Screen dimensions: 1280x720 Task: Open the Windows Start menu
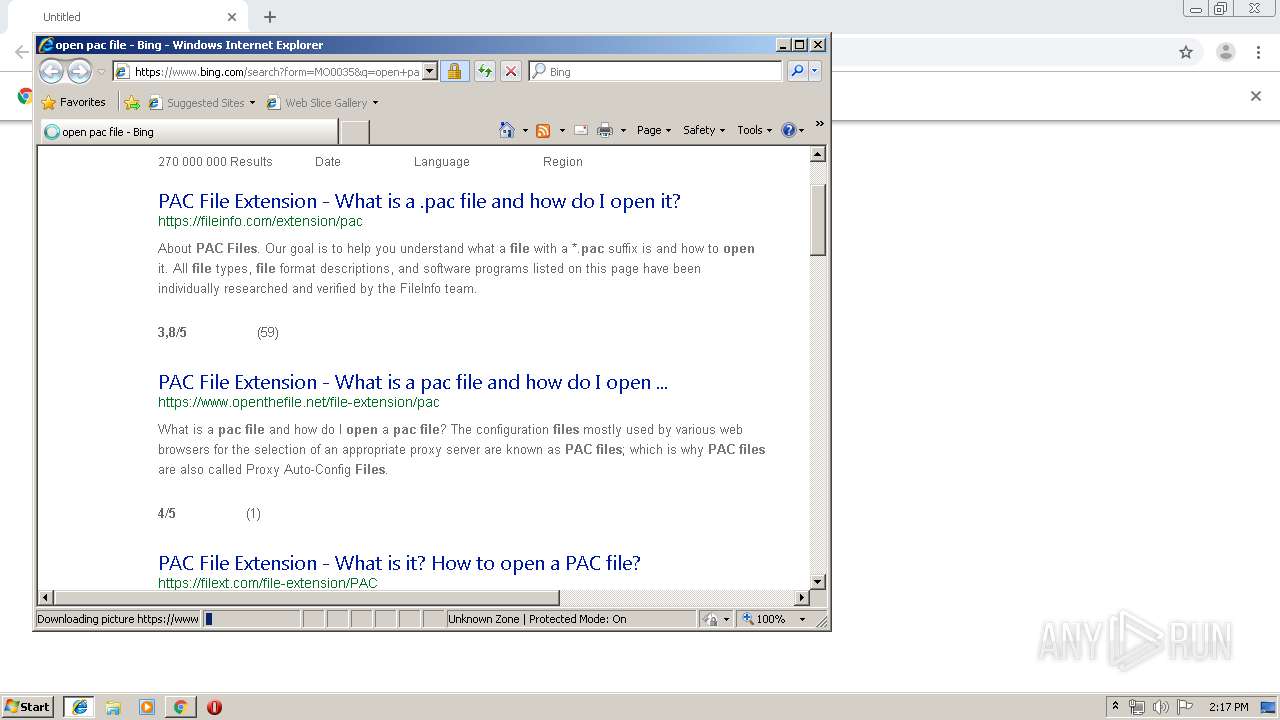coord(27,706)
